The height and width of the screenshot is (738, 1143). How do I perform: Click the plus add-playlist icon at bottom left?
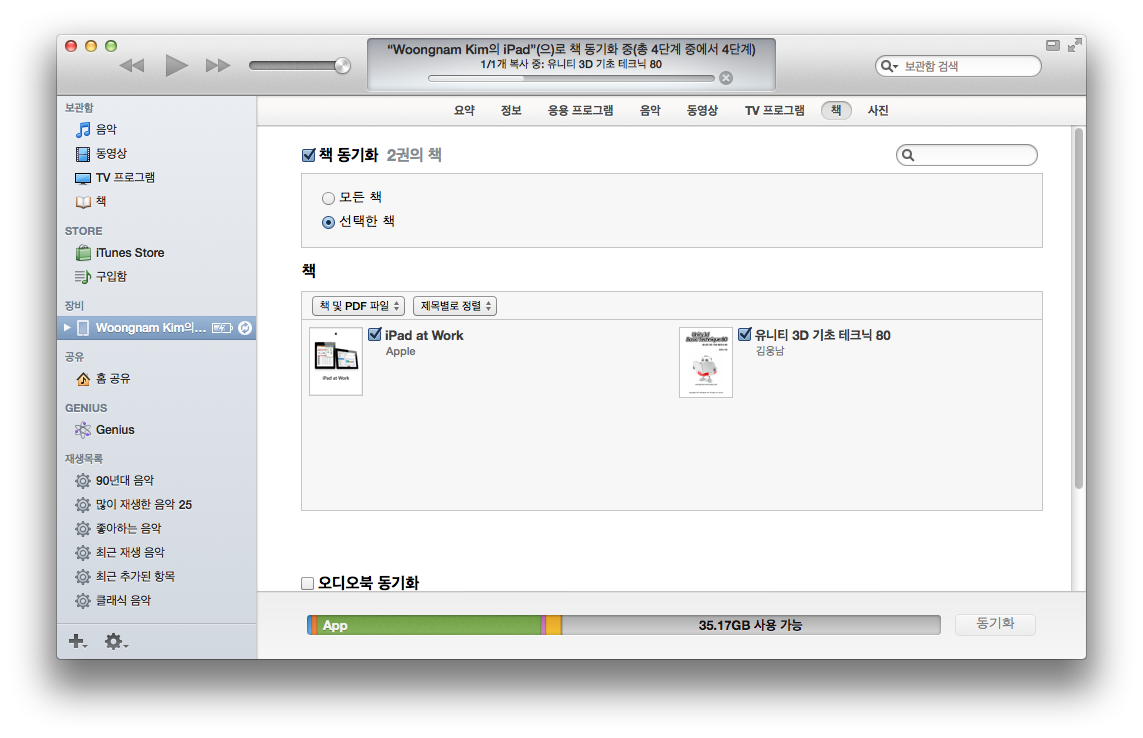pyautogui.click(x=76, y=641)
